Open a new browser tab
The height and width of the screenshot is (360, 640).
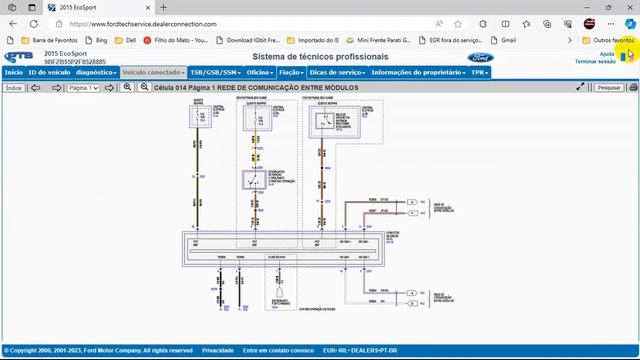pos(164,7)
